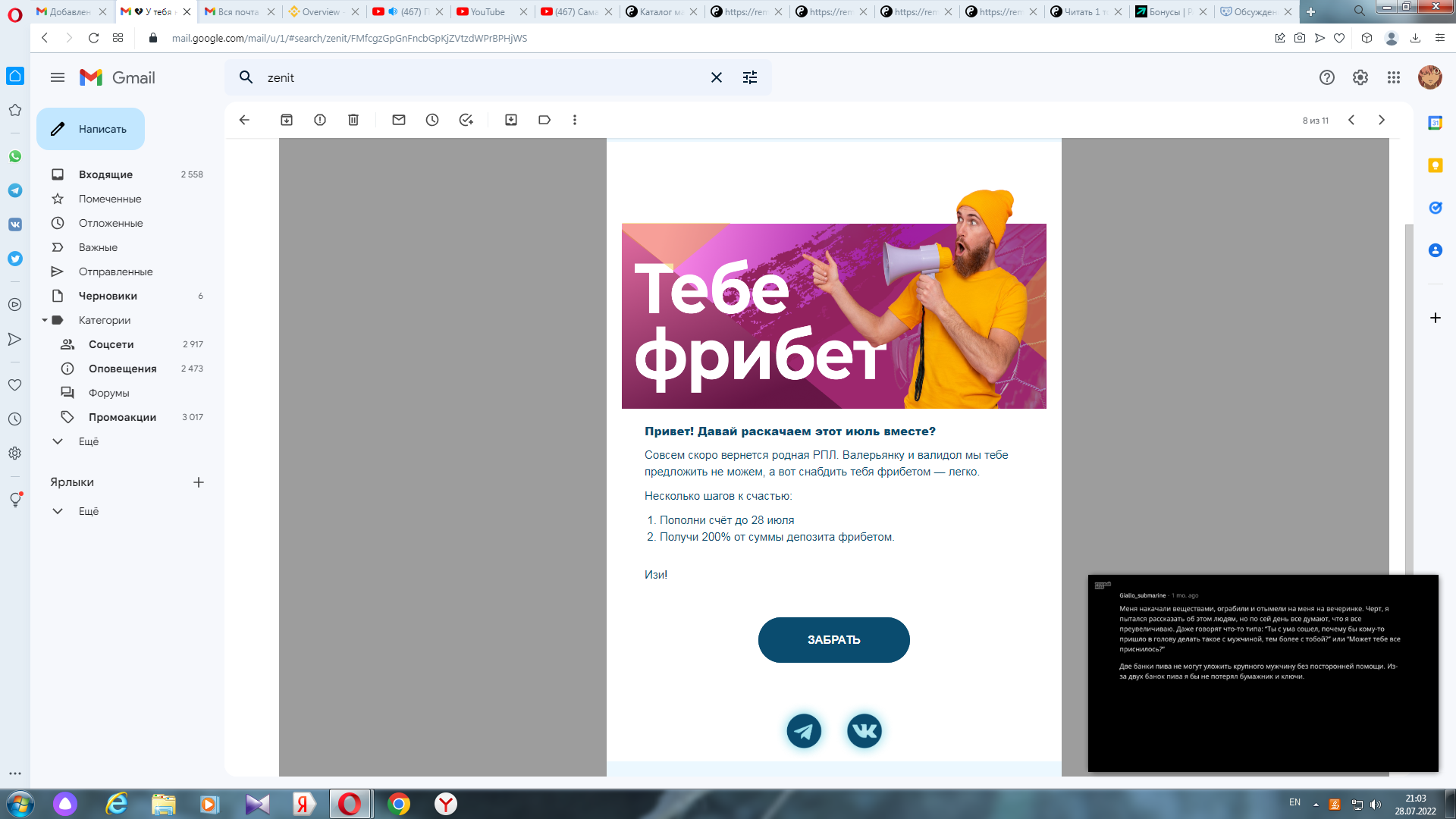This screenshot has width=1456, height=819.
Task: Add email to tasks icon
Action: point(466,120)
